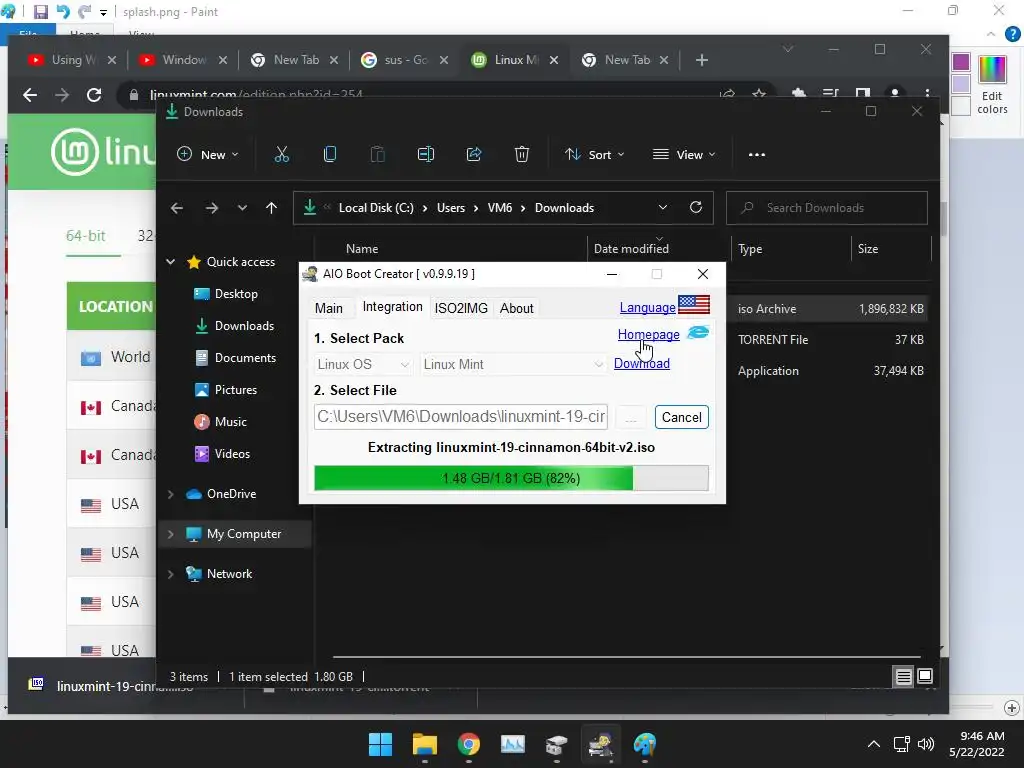1024x768 pixels.
Task: Open Chrome three-dot menu
Action: tap(927, 95)
